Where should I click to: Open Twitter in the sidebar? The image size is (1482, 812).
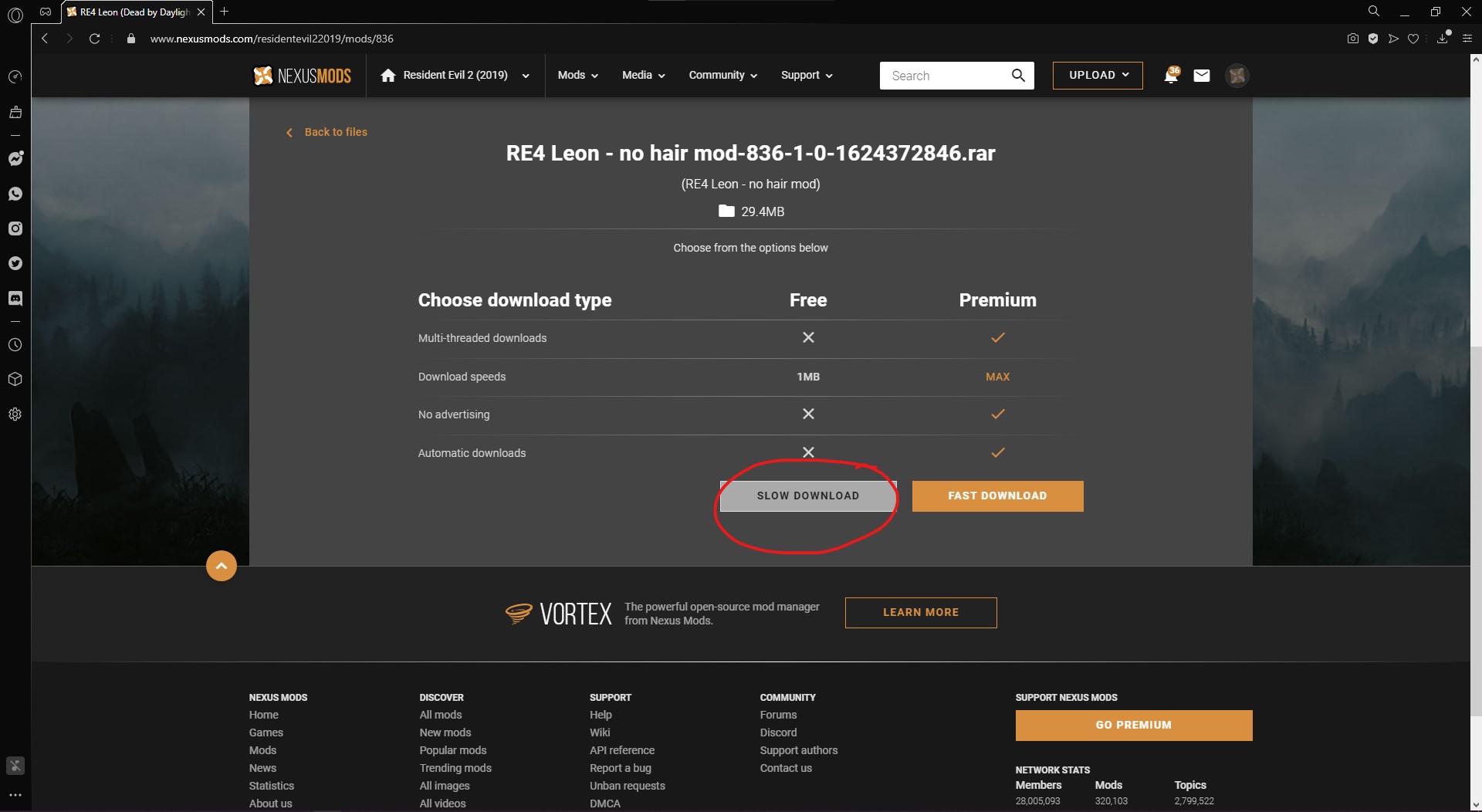(15, 263)
